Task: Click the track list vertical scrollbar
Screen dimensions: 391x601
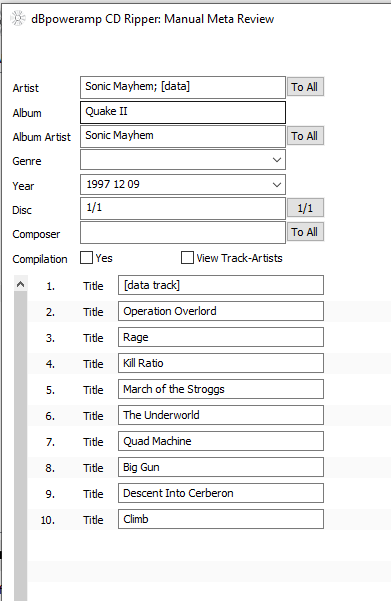Action: [21, 445]
